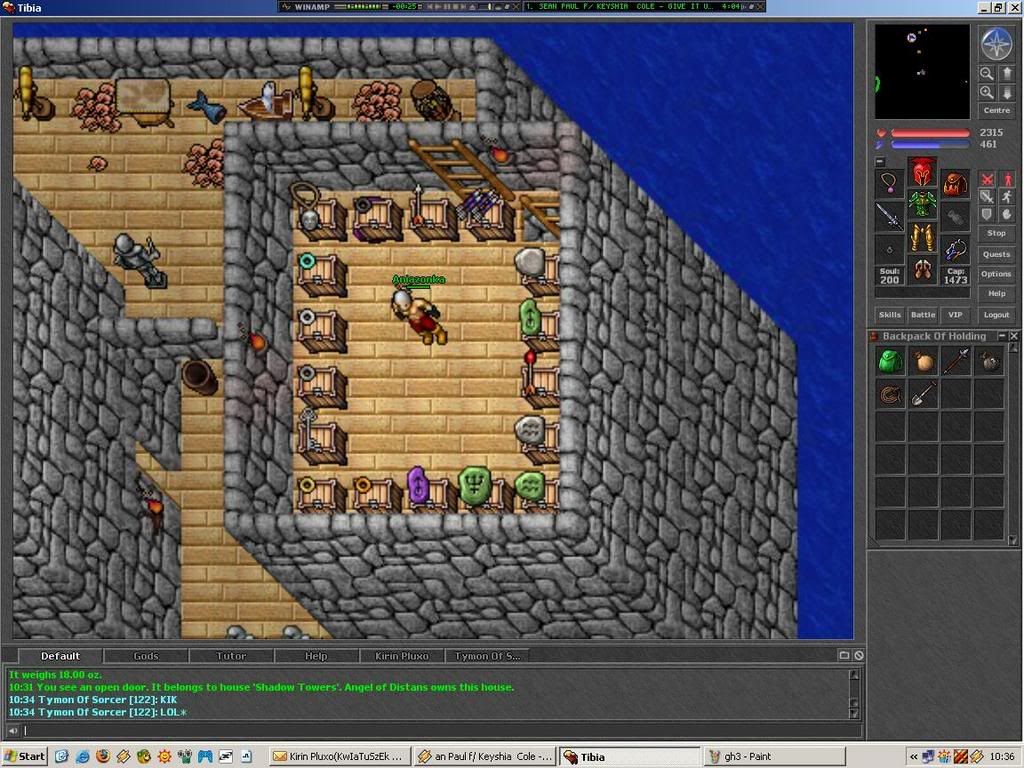
Task: Select the golden legs slot
Action: [922, 236]
